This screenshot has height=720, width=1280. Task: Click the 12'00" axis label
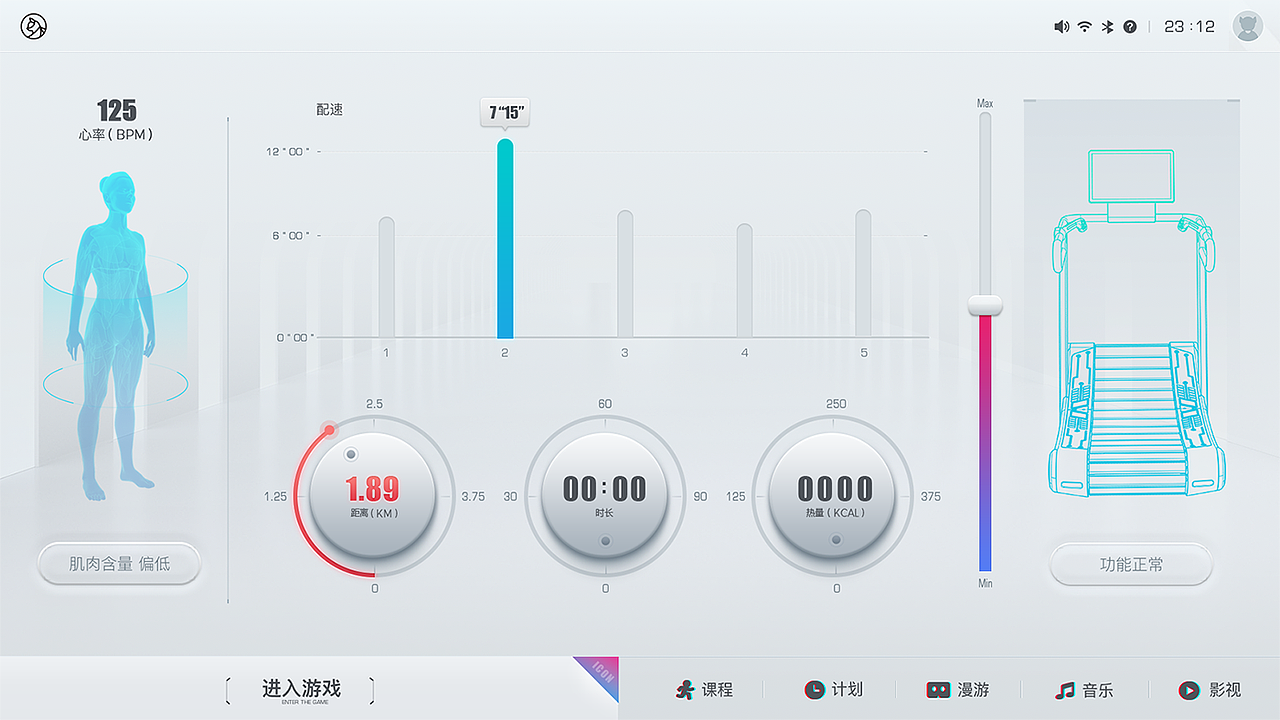(x=288, y=152)
